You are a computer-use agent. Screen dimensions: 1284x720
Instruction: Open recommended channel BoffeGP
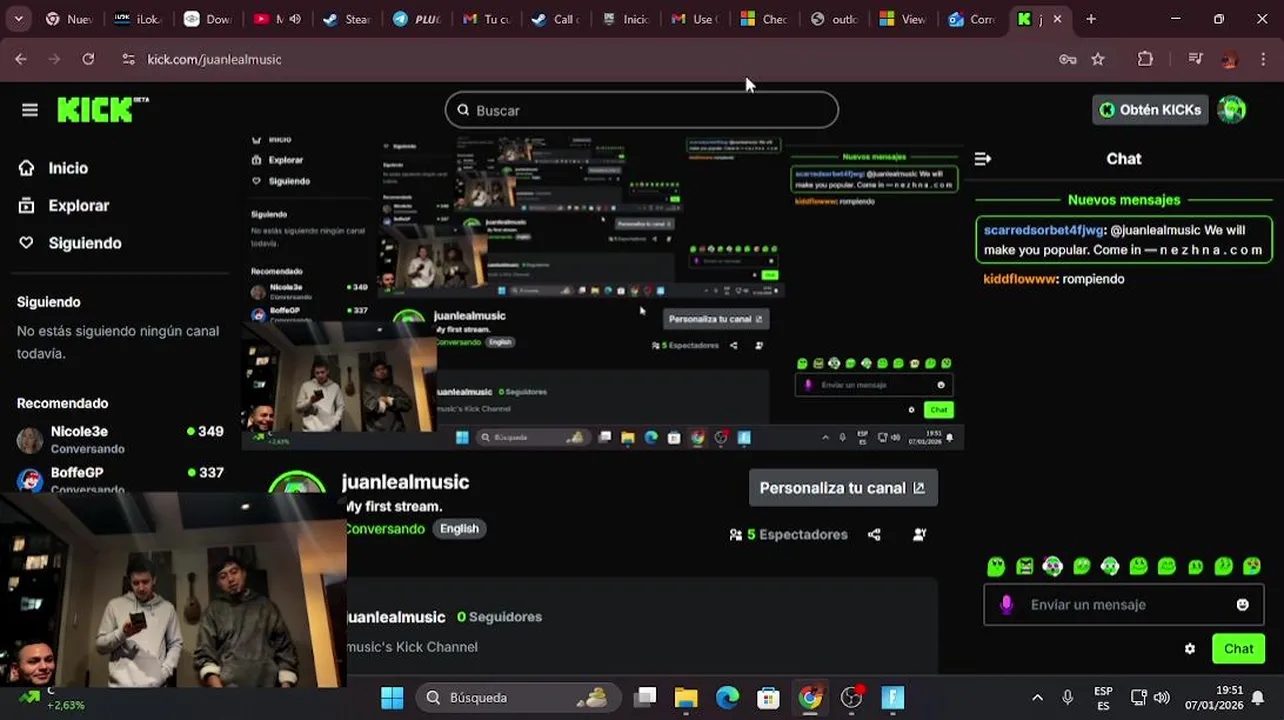[120, 479]
